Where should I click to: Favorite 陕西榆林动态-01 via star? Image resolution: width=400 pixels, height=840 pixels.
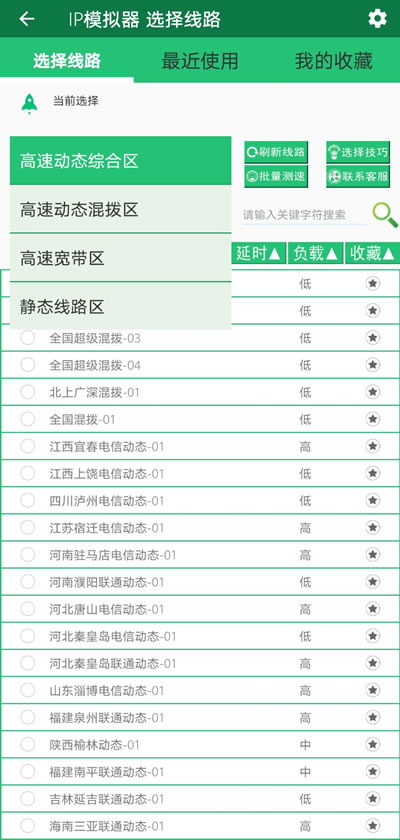pos(373,744)
